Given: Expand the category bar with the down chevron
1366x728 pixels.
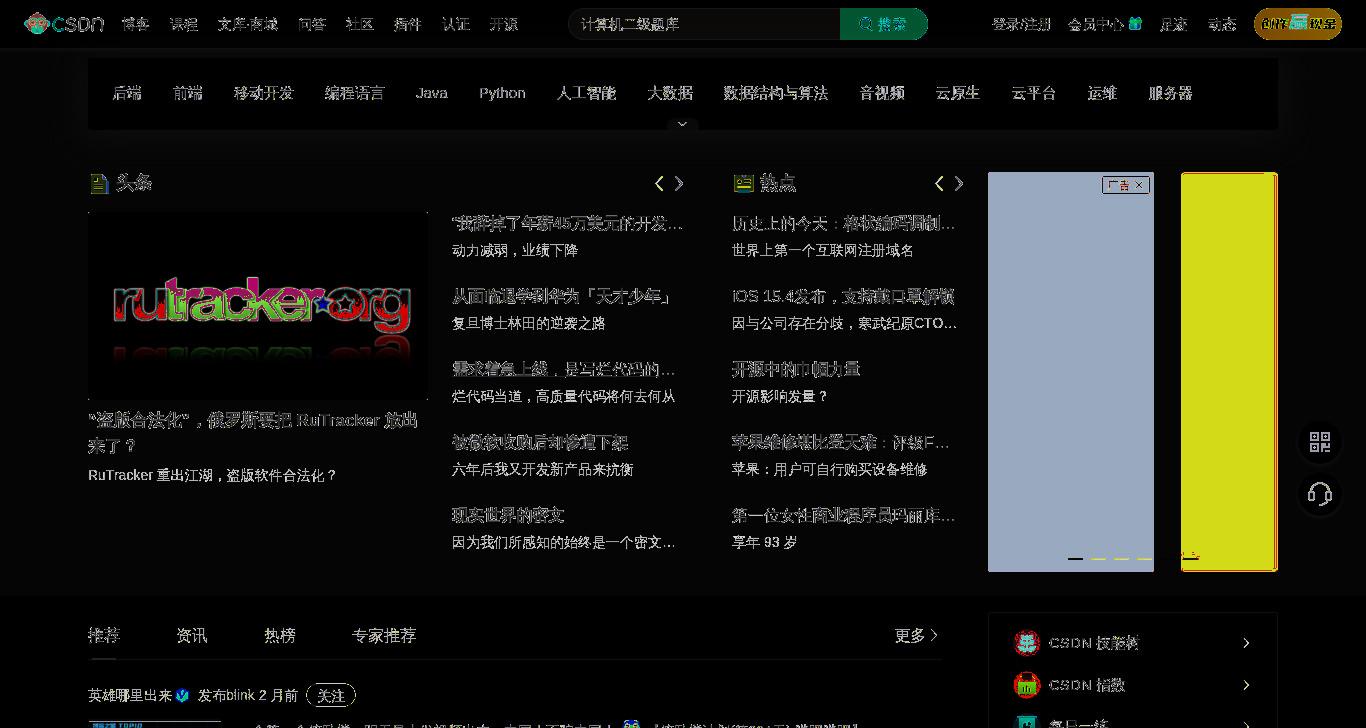Looking at the screenshot, I should [x=683, y=125].
